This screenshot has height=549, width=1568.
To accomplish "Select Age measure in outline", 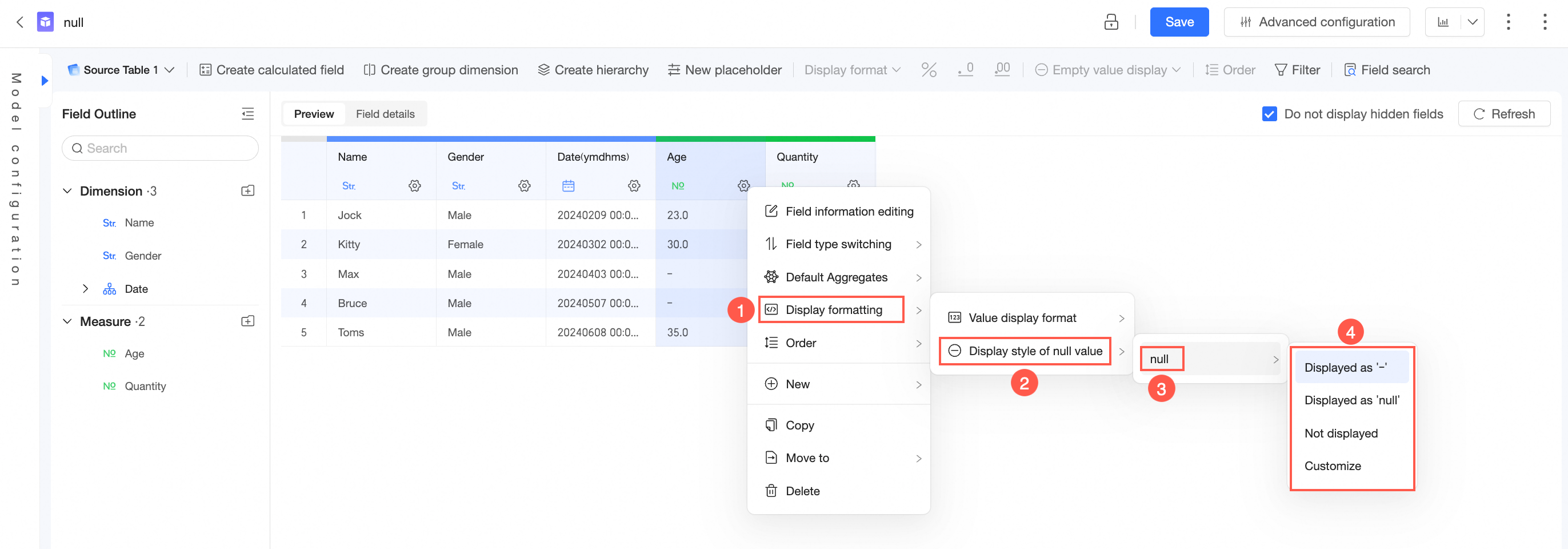I will coord(134,354).
